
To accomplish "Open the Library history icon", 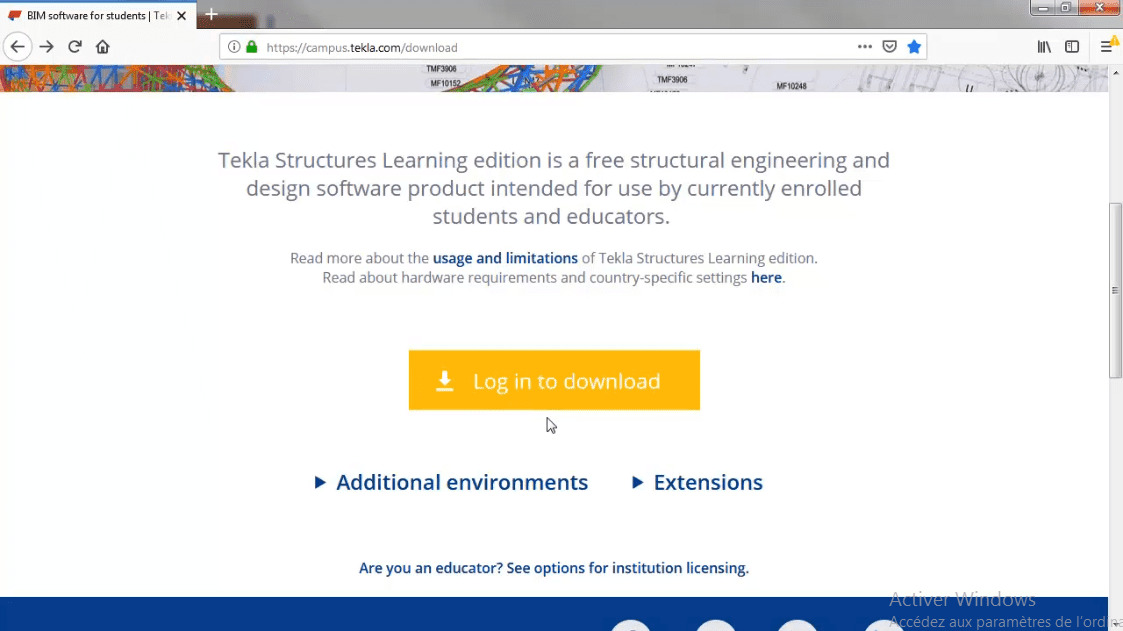I will click(1044, 47).
